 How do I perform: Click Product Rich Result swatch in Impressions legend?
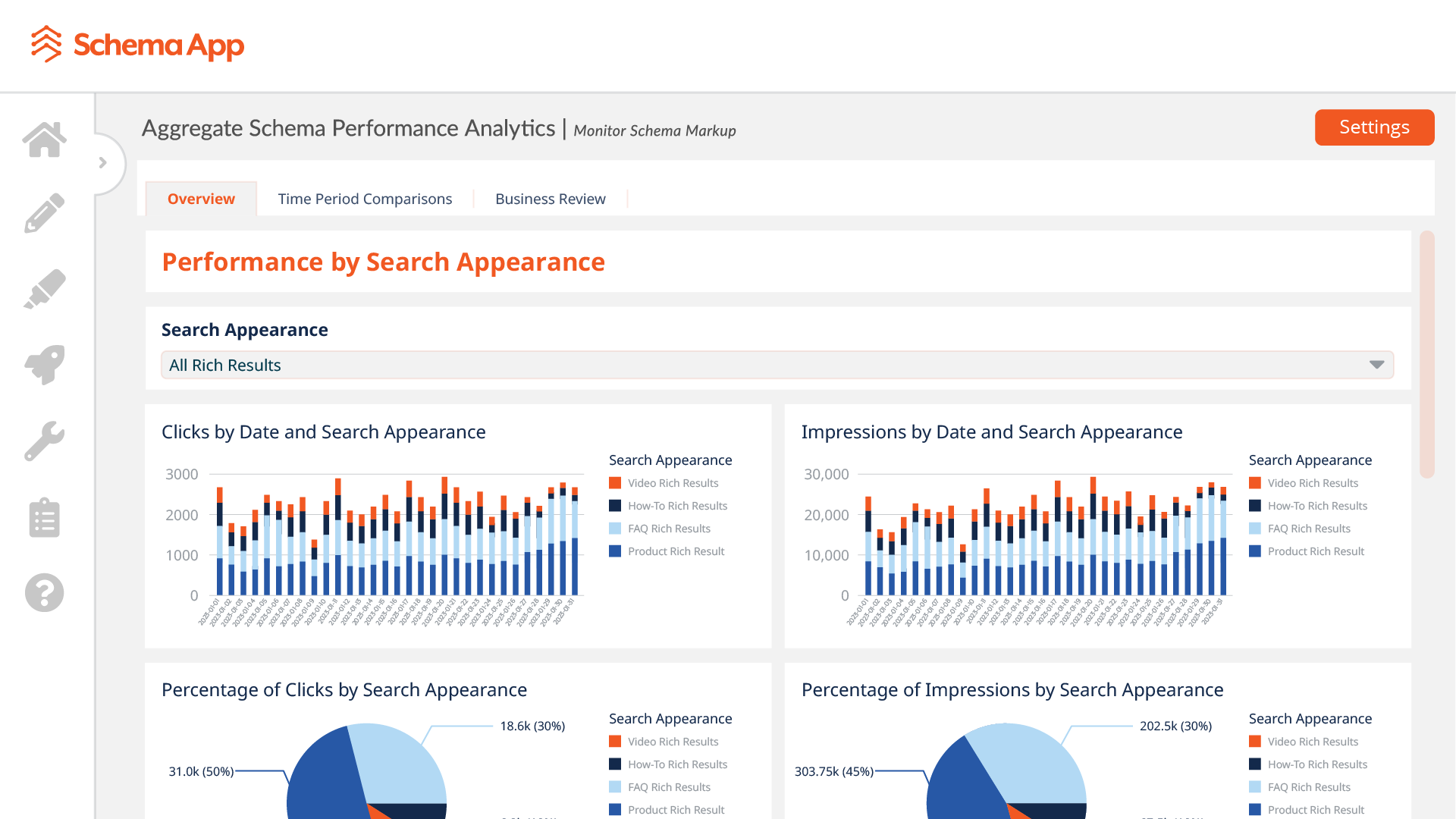click(1255, 551)
